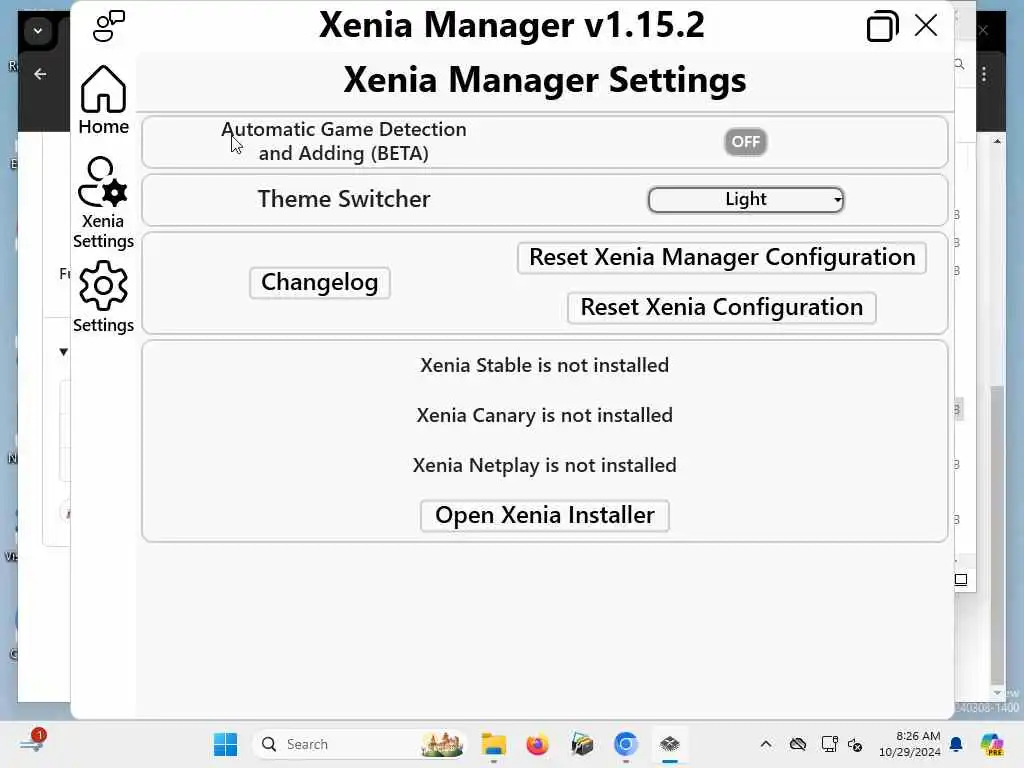1024x768 pixels.
Task: Click the cloud sync tray icon
Action: [x=798, y=744]
